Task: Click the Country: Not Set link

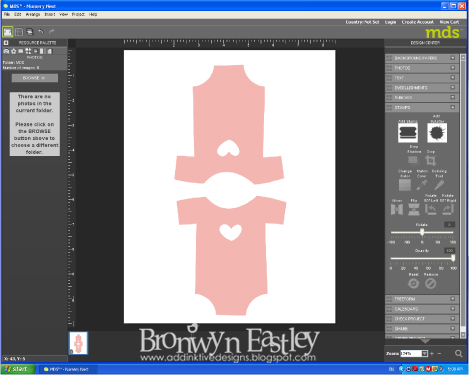Action: coord(362,22)
